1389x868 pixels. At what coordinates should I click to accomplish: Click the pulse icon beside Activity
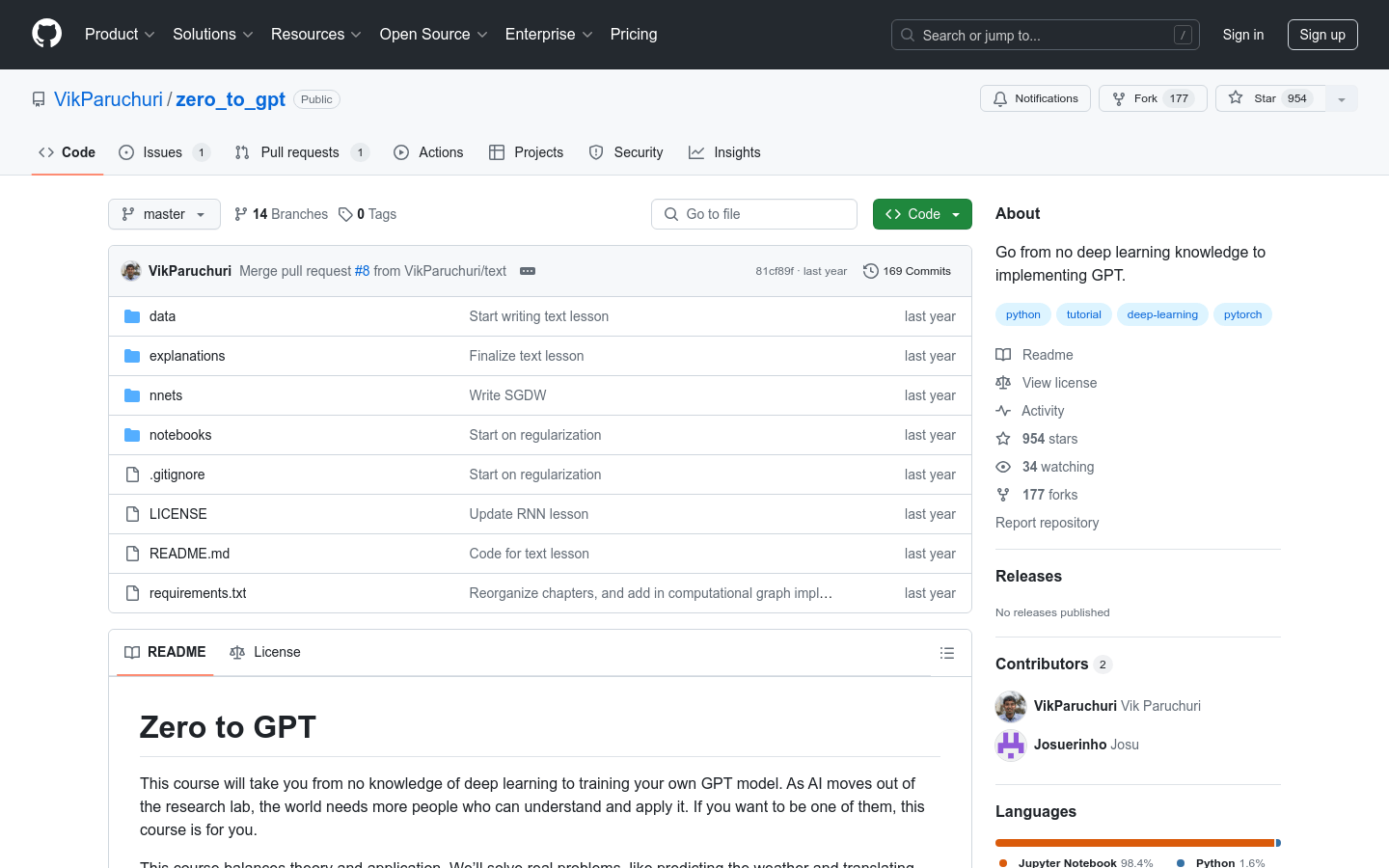pyautogui.click(x=1003, y=411)
